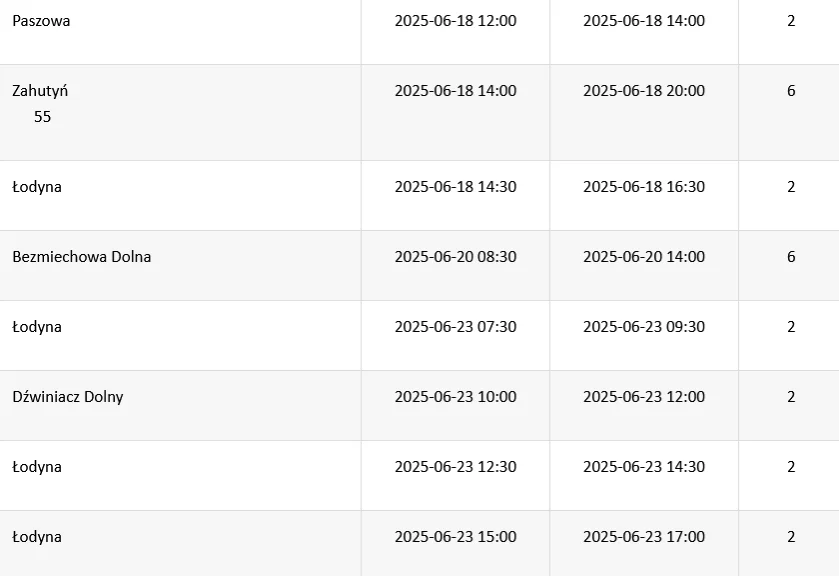Click start time 2025-06-20 08:30

click(x=455, y=257)
